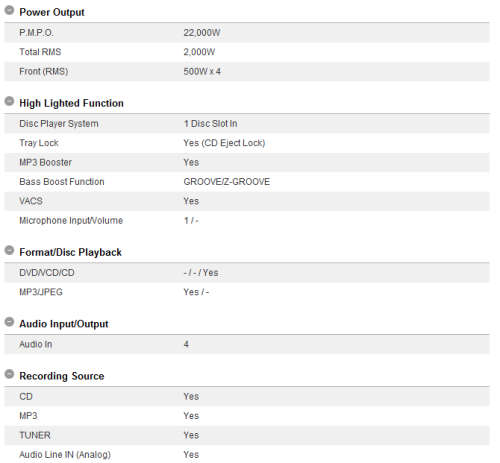Click the Format/Disc Playback heading
Image resolution: width=500 pixels, height=463 pixels.
(70, 252)
